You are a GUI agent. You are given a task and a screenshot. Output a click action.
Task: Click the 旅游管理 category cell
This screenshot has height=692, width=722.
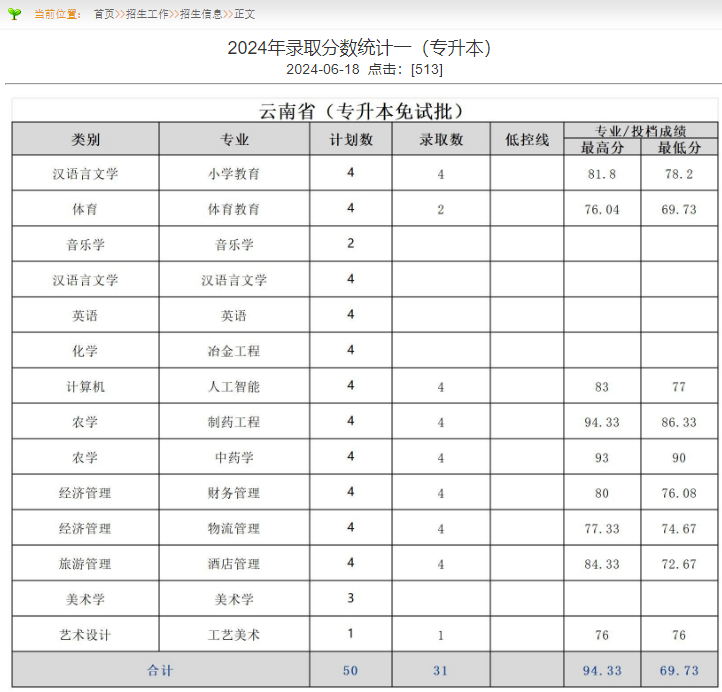(x=85, y=564)
